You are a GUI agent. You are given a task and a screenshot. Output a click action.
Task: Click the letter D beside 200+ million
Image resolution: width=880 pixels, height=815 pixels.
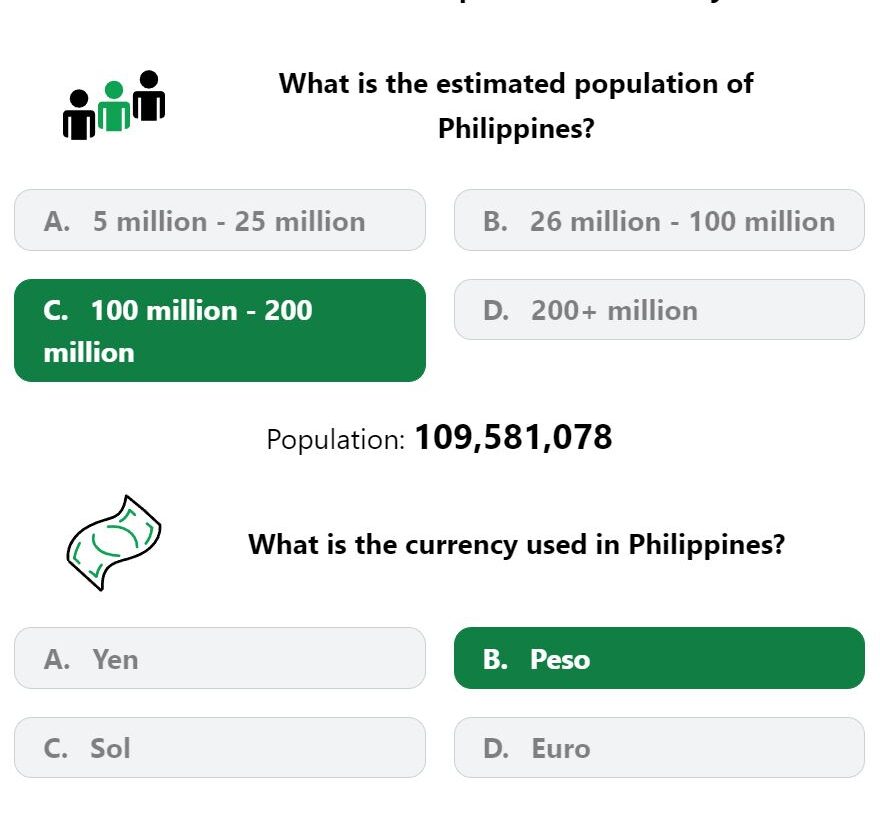(496, 310)
